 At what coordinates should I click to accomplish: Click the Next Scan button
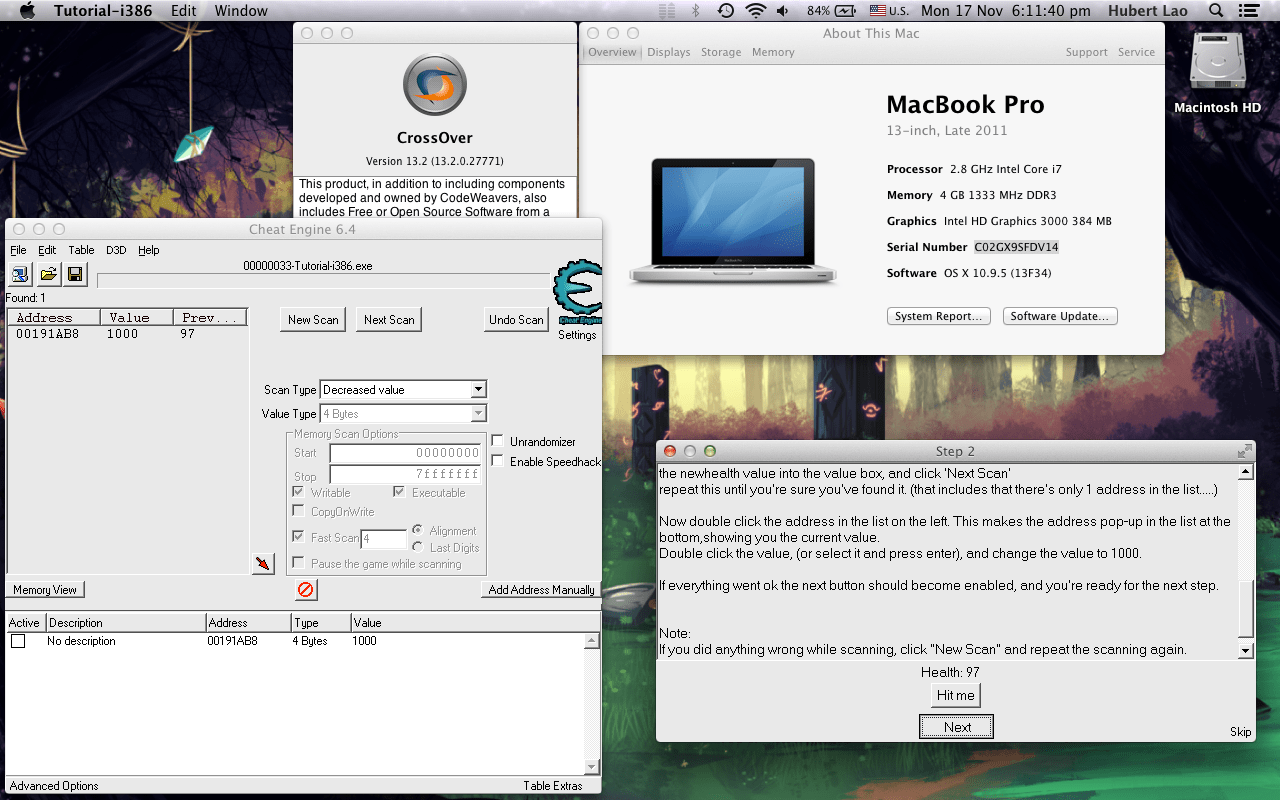pos(389,319)
